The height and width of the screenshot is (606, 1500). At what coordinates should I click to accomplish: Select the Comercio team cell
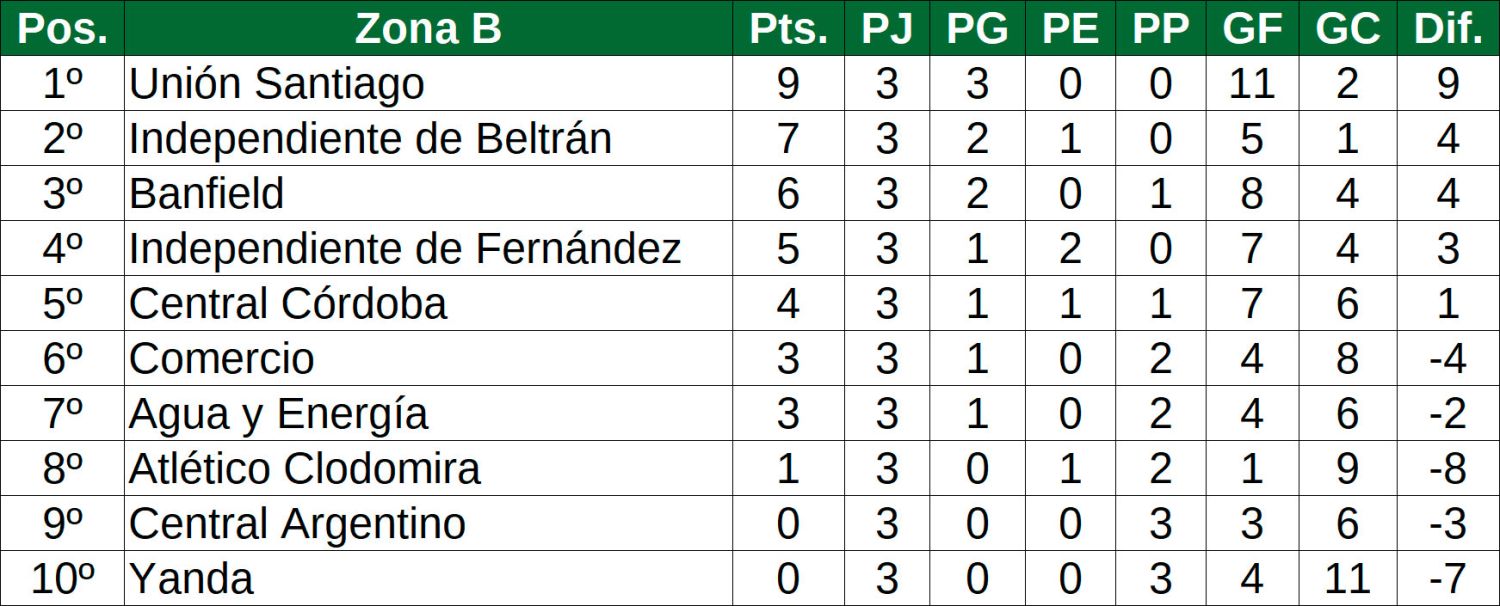click(x=222, y=359)
